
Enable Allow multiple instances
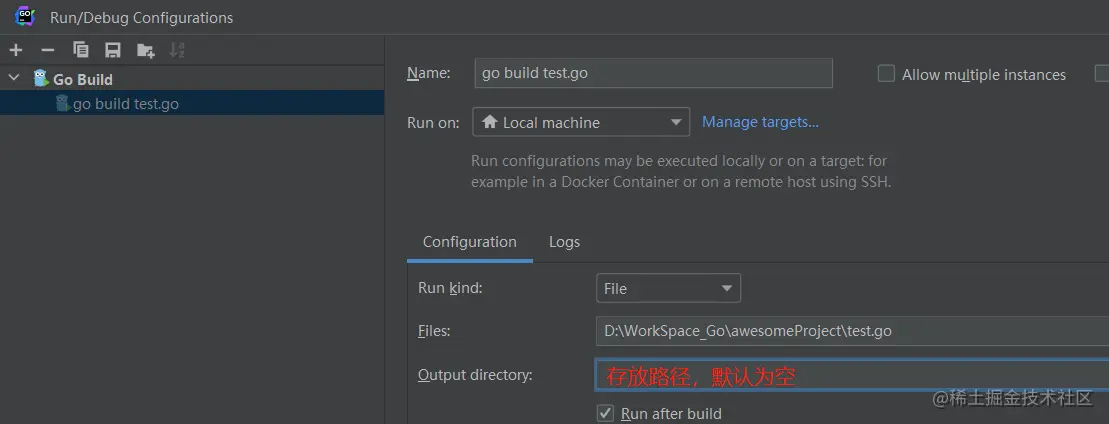(x=886, y=74)
